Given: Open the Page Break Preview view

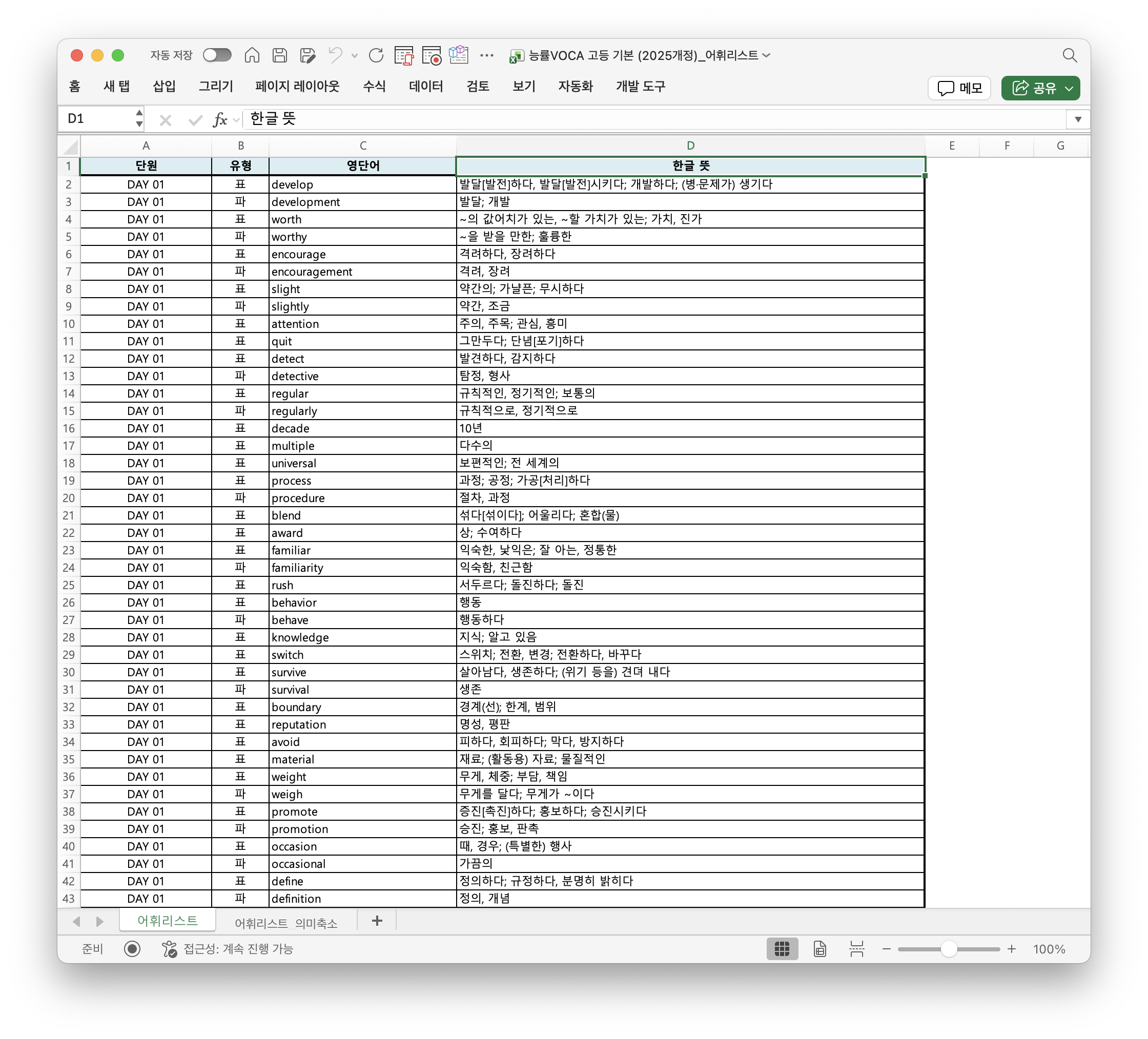Looking at the screenshot, I should coord(856,948).
